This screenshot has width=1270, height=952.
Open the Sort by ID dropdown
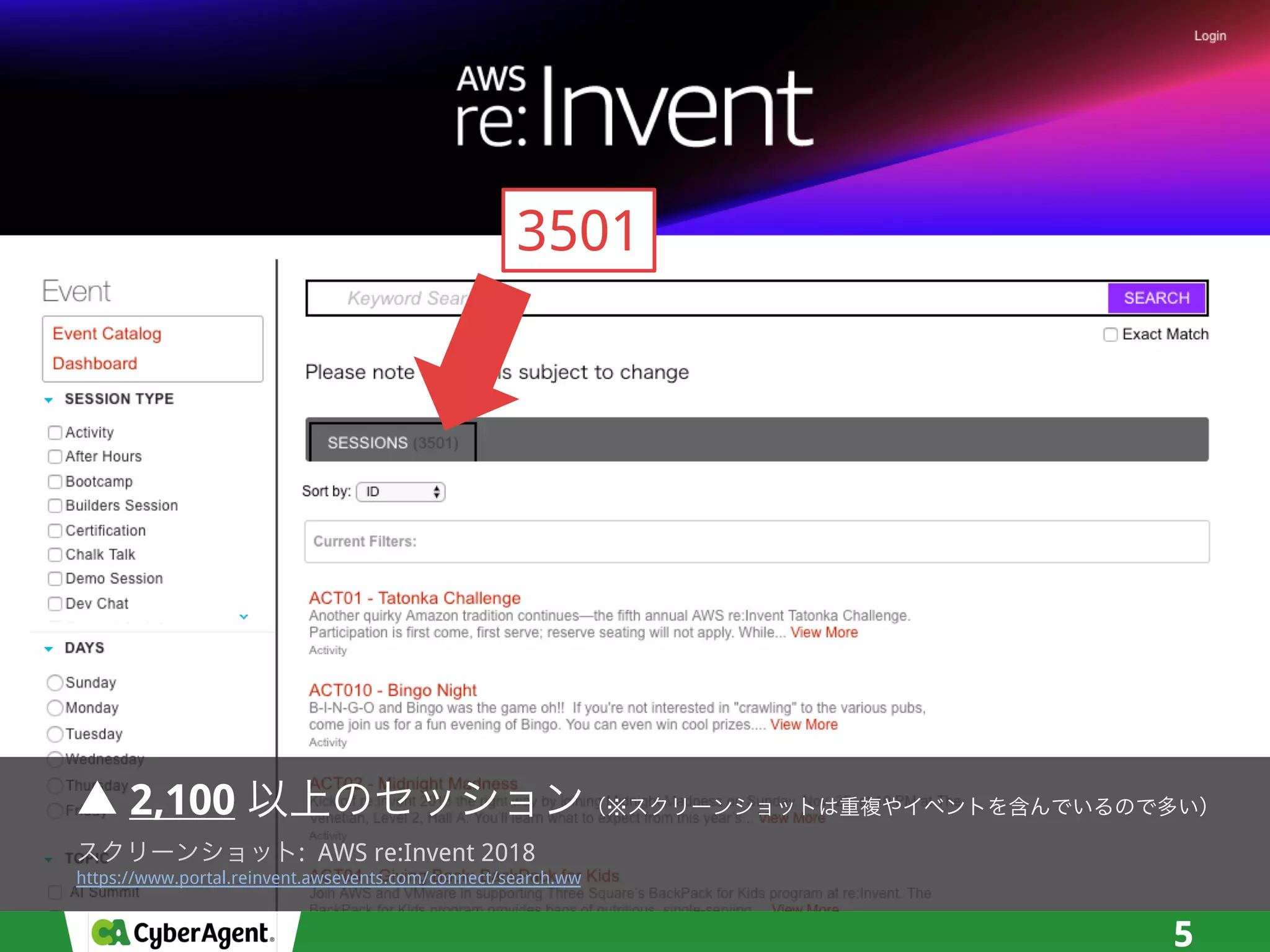pyautogui.click(x=401, y=492)
